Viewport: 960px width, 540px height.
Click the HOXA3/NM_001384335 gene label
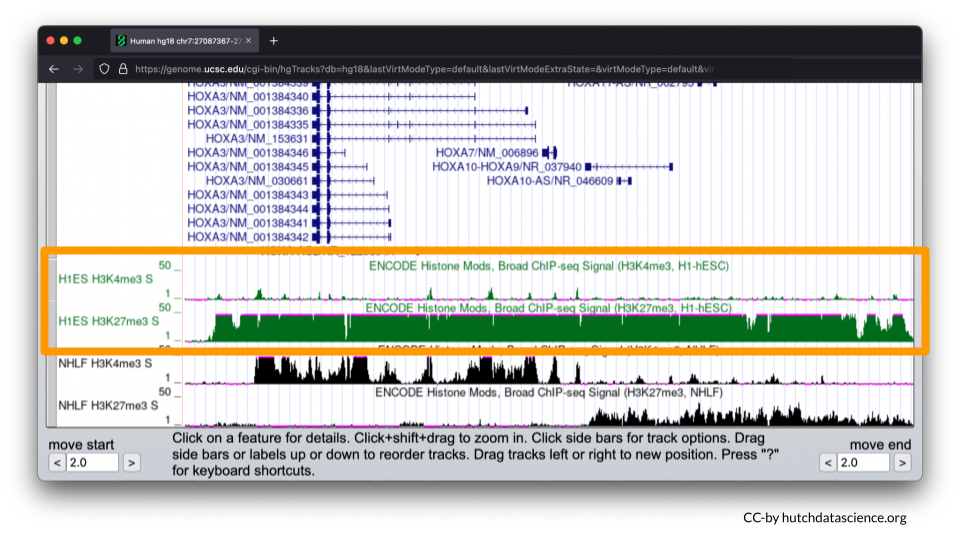click(x=248, y=125)
